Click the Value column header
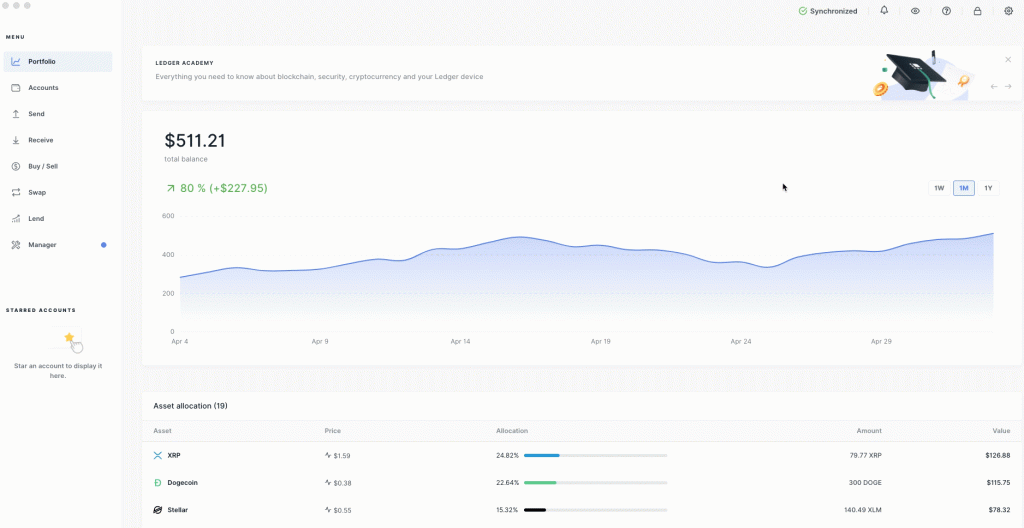Image resolution: width=1024 pixels, height=528 pixels. [1002, 431]
